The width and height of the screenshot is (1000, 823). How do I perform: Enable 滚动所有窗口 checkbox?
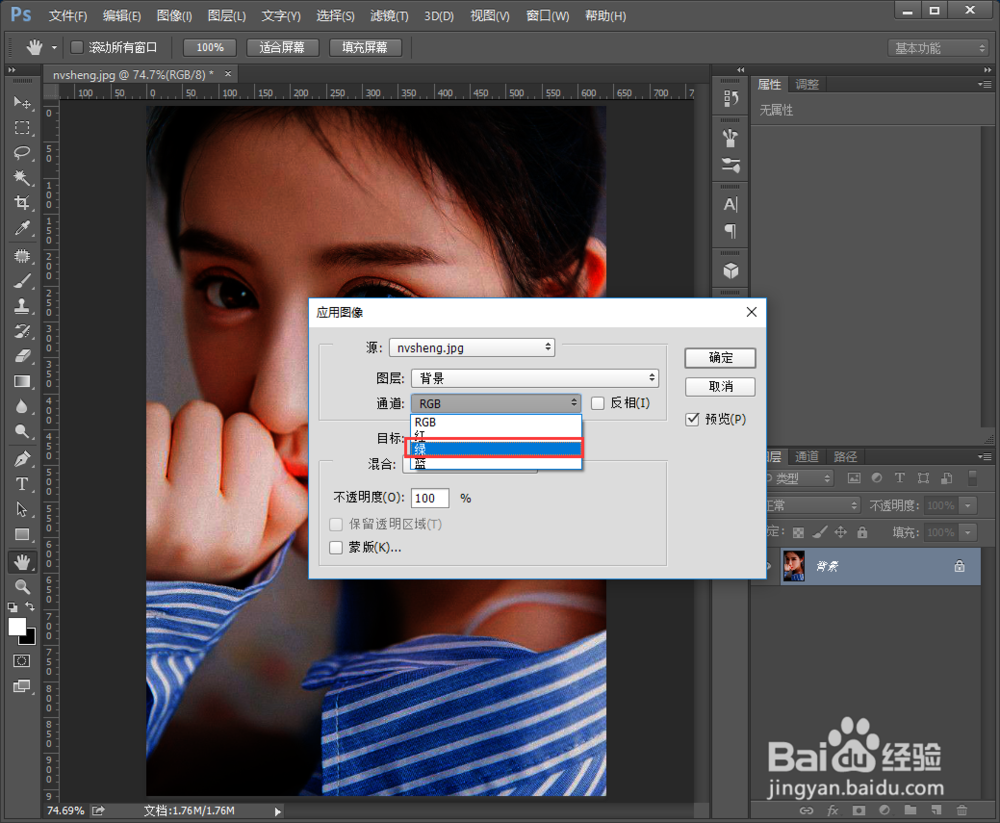pos(77,47)
